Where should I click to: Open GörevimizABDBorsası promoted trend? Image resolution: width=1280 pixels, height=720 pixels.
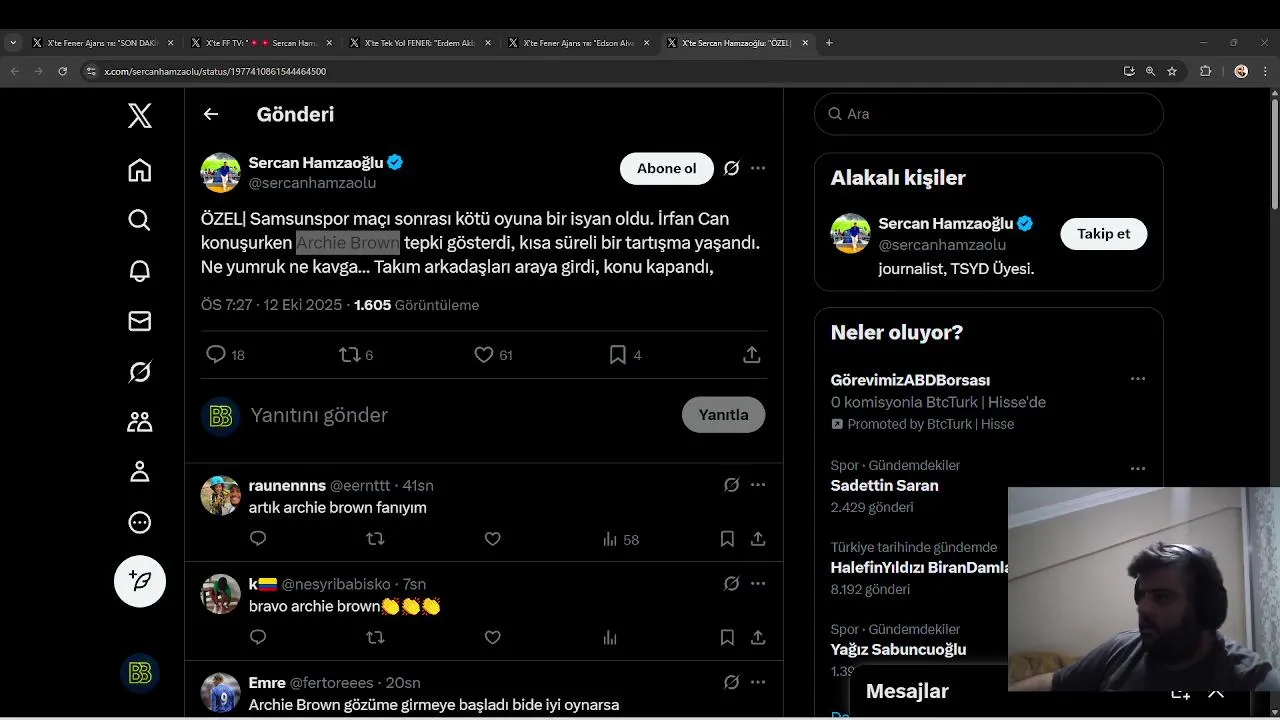click(x=910, y=380)
